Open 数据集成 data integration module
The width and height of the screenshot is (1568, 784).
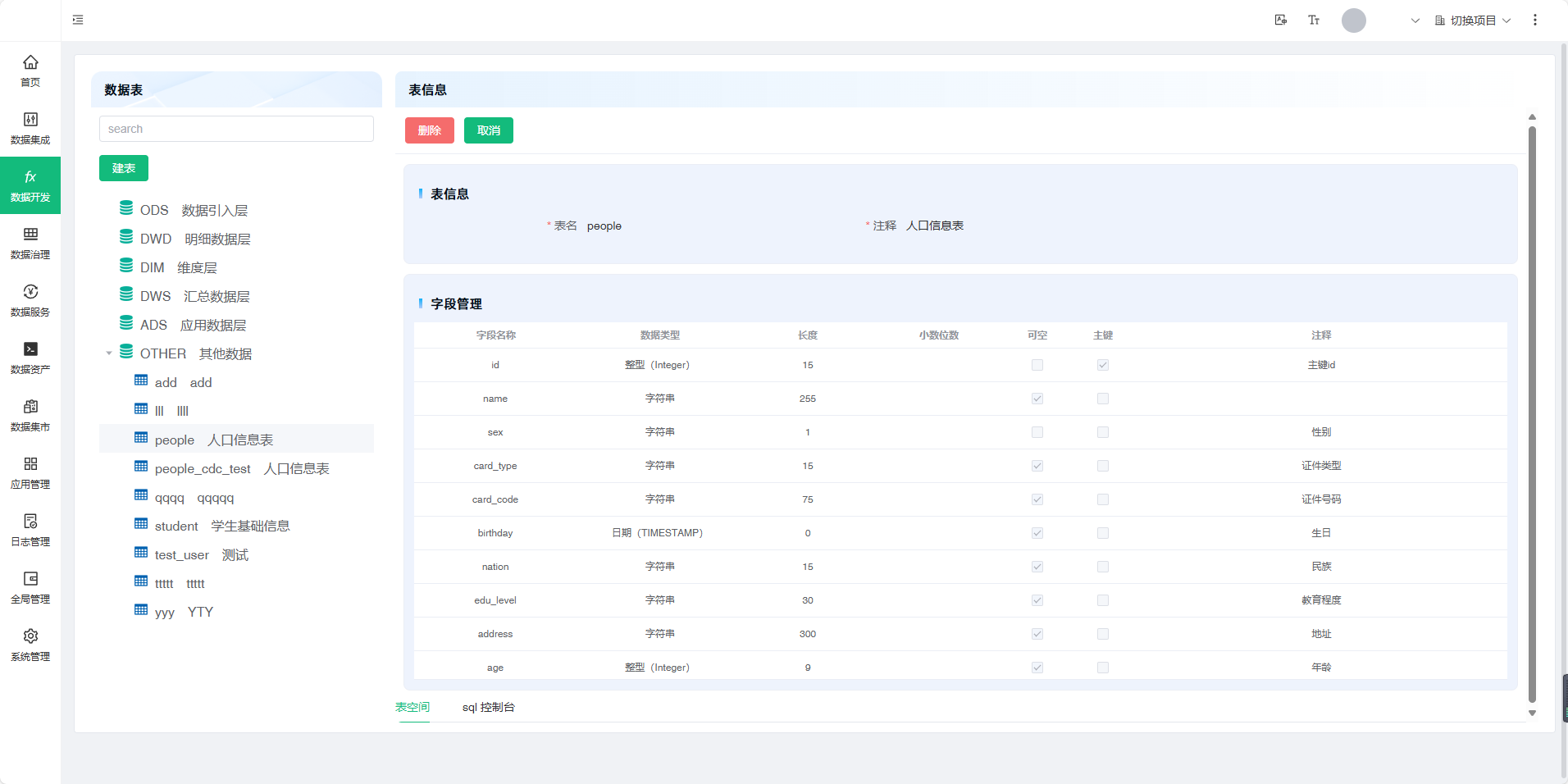pyautogui.click(x=30, y=128)
